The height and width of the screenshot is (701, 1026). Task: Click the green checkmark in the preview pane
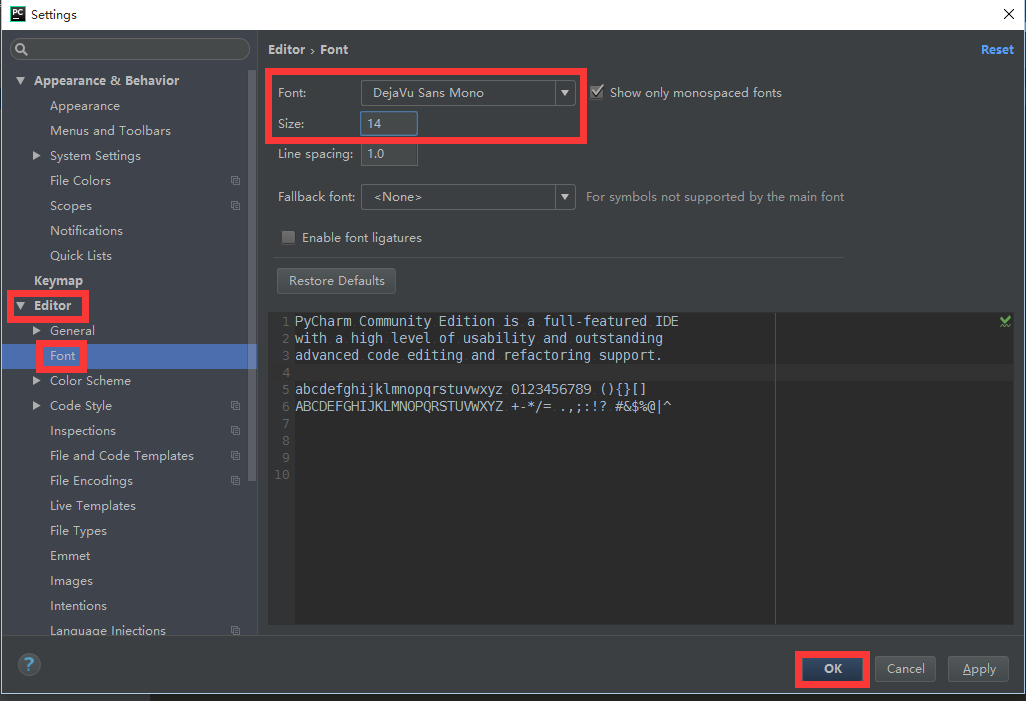pyautogui.click(x=1005, y=321)
